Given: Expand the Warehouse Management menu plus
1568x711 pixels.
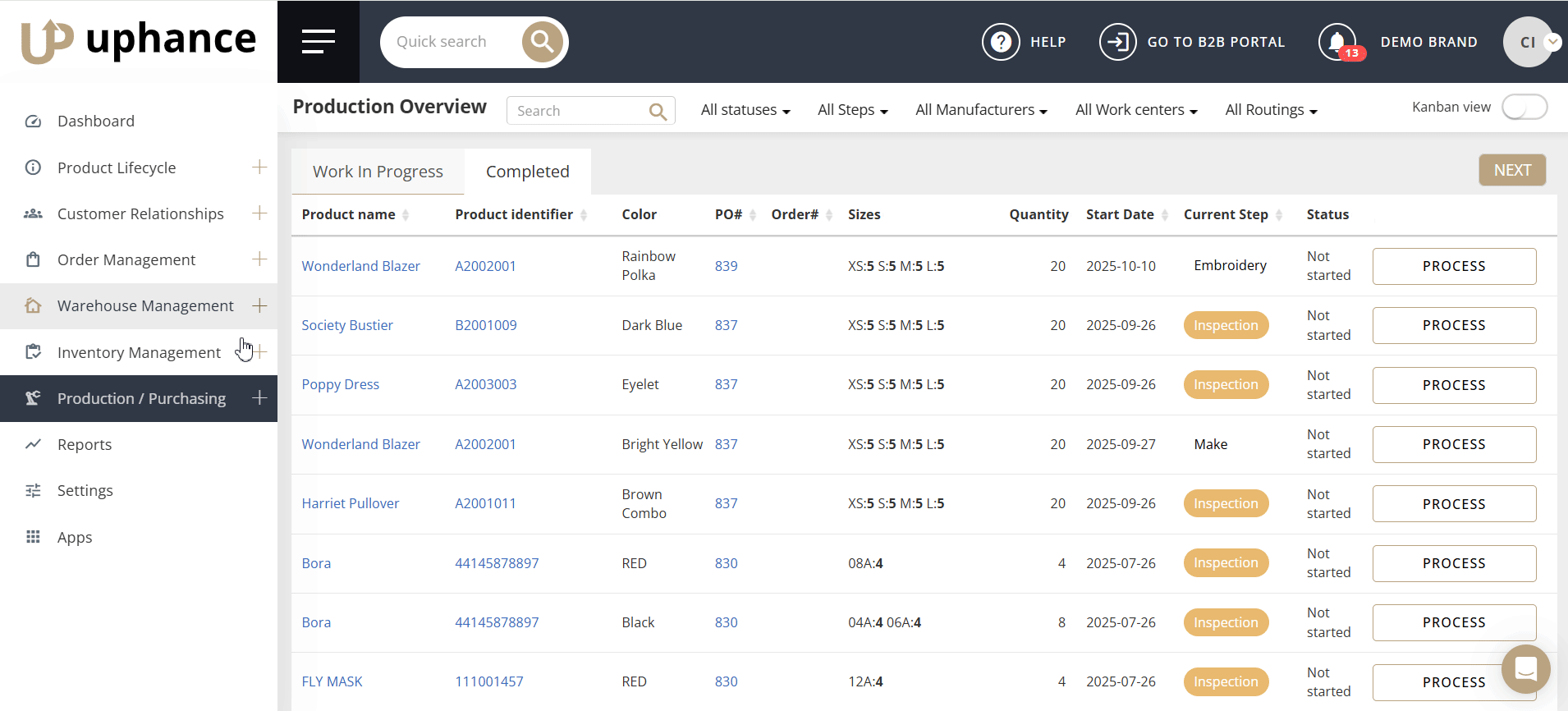Looking at the screenshot, I should tap(259, 305).
